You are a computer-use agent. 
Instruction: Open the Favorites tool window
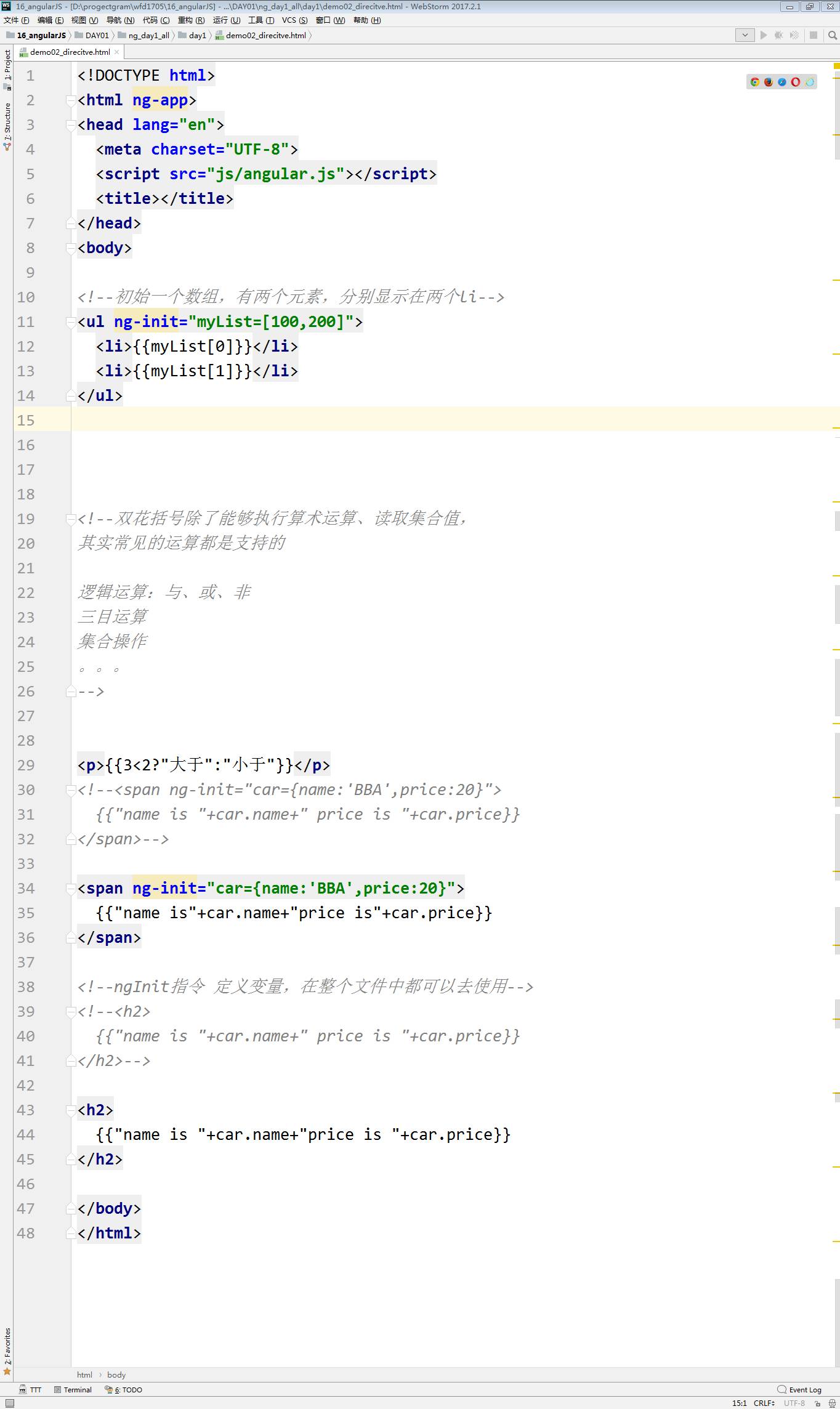[7, 1351]
